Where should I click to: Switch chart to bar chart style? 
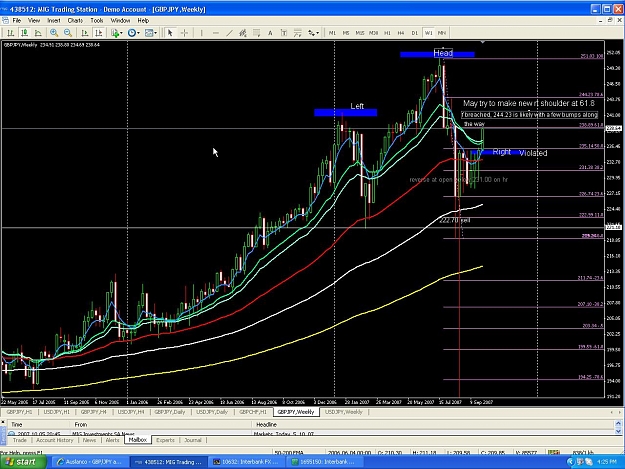[10, 33]
